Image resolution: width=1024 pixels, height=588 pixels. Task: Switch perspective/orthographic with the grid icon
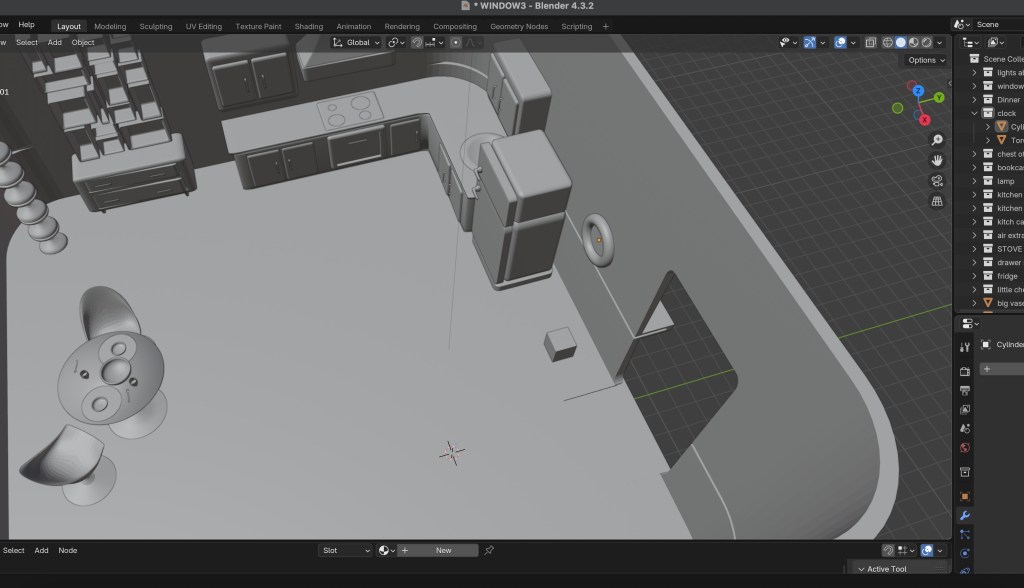click(937, 201)
